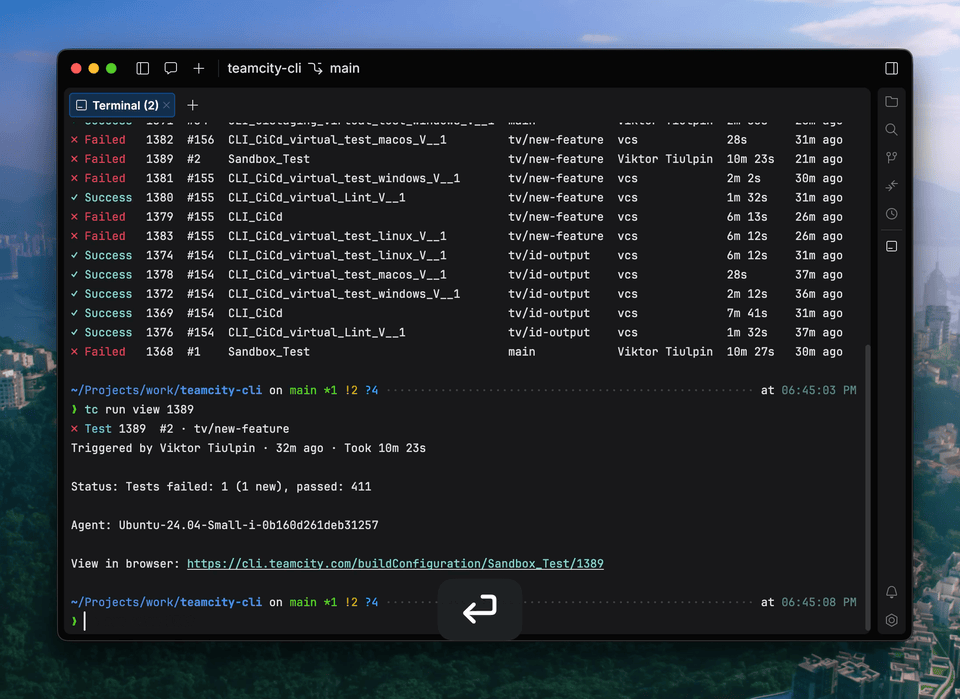
Task: Open the History clock icon
Action: pyautogui.click(x=891, y=214)
